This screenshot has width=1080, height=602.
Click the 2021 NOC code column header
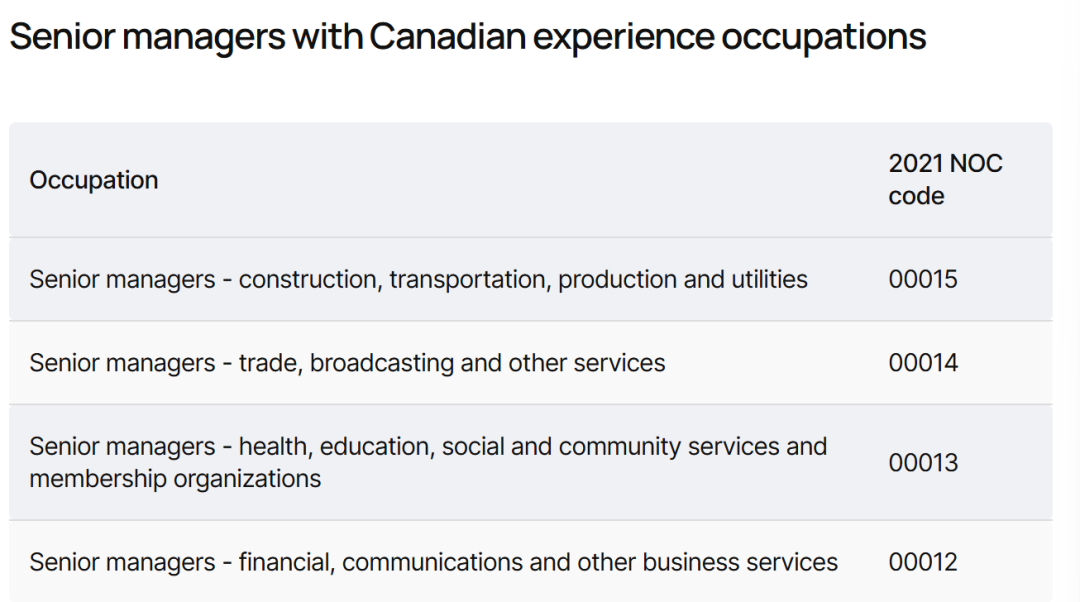tap(945, 180)
